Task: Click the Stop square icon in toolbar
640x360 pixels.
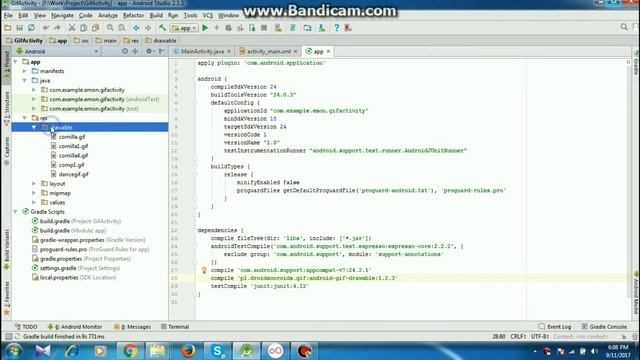Action: 264,28
